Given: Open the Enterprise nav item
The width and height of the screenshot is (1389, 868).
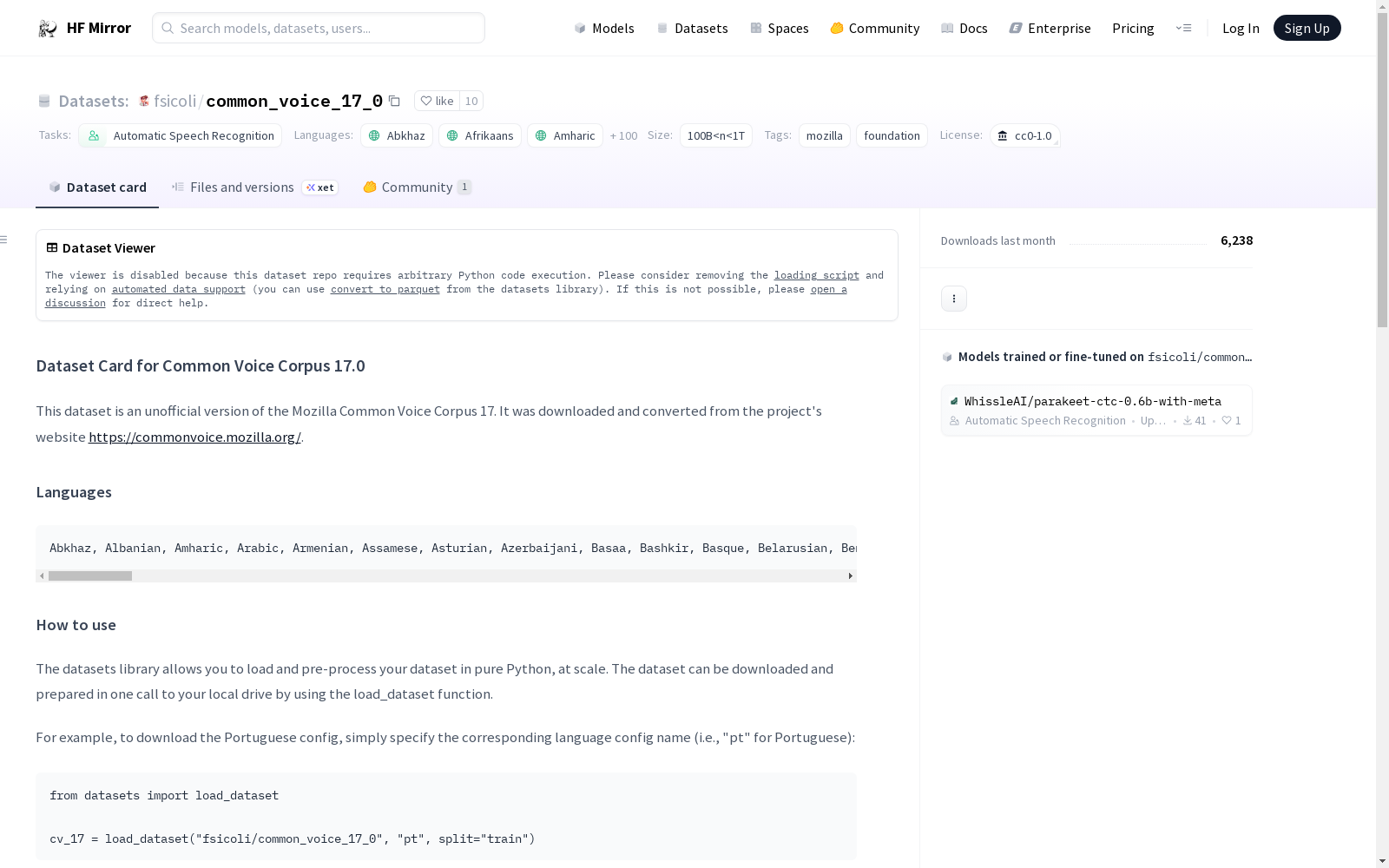Looking at the screenshot, I should click(1050, 29).
